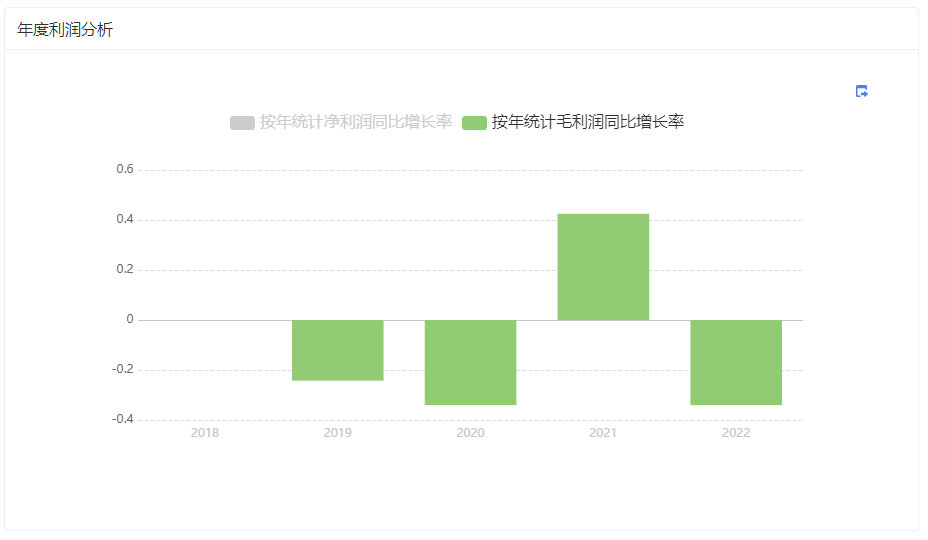The image size is (928, 540).
Task: Click the 0 baseline axis label
Action: pyautogui.click(x=130, y=320)
